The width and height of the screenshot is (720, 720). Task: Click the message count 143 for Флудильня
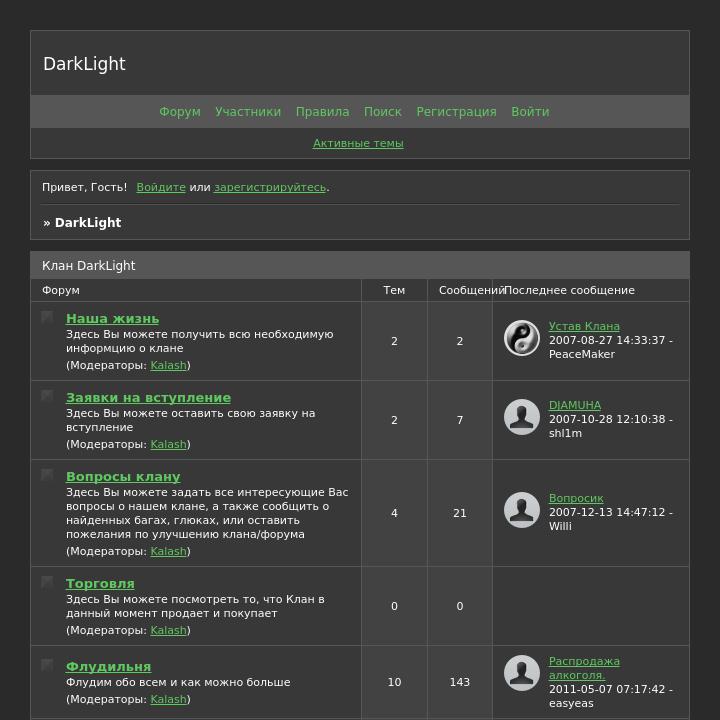(460, 682)
